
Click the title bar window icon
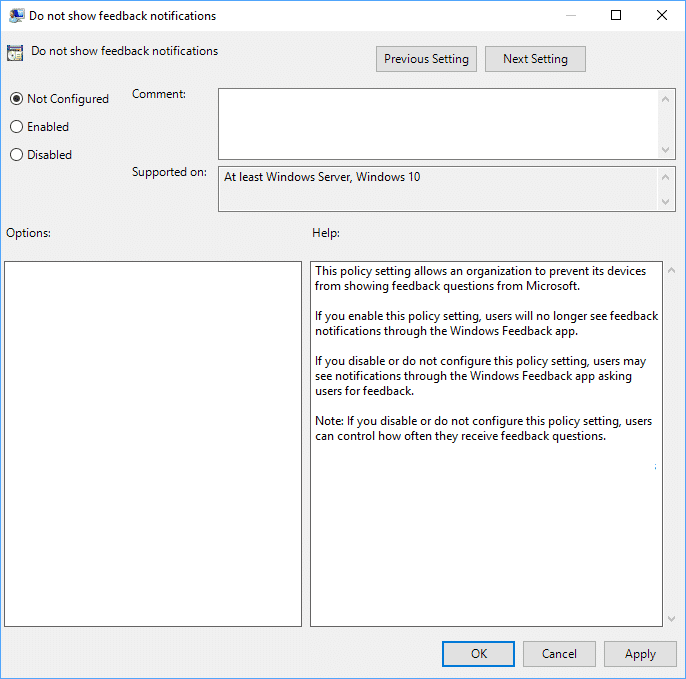tap(16, 16)
